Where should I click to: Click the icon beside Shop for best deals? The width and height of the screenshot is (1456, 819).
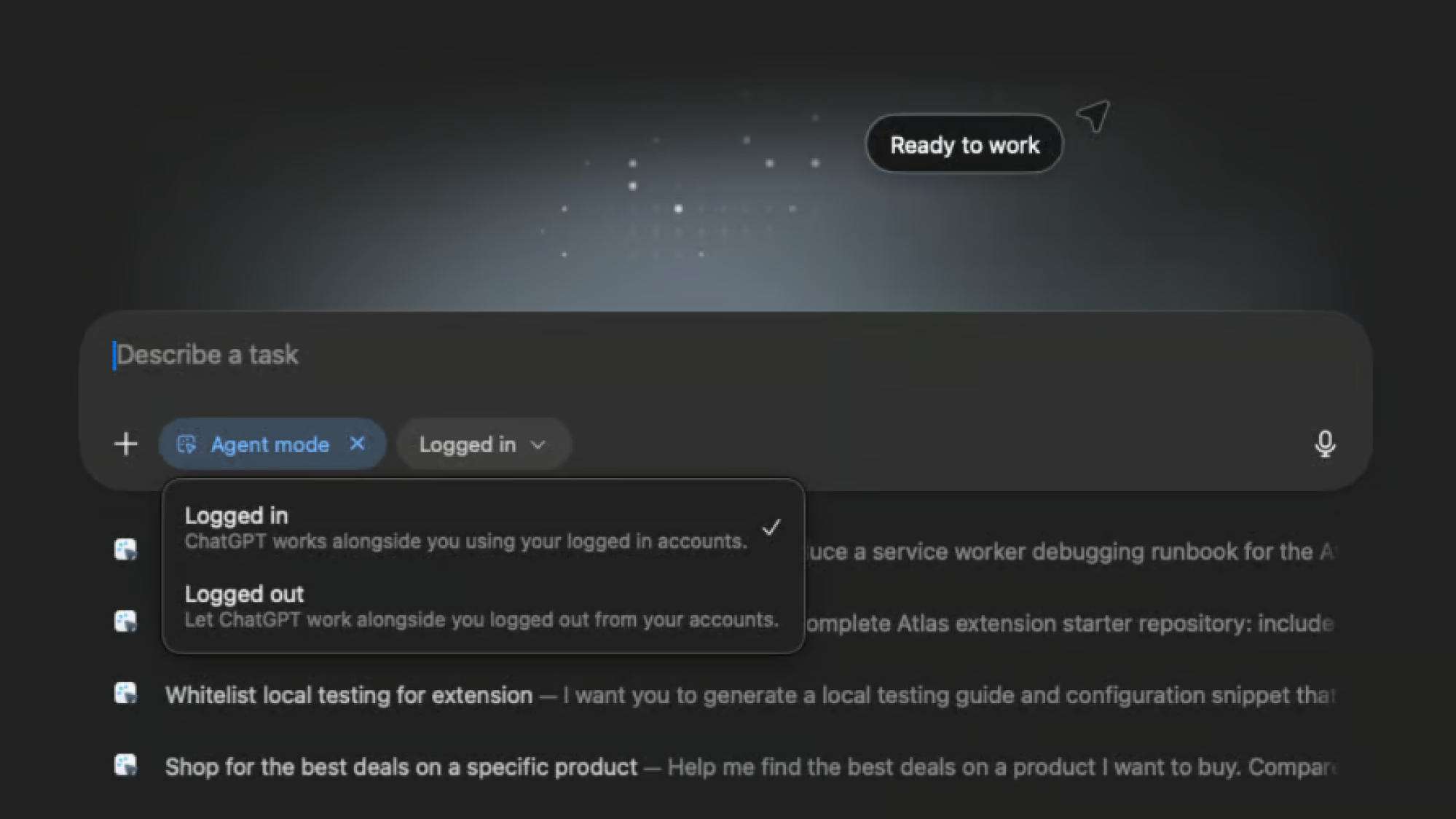pos(125,765)
